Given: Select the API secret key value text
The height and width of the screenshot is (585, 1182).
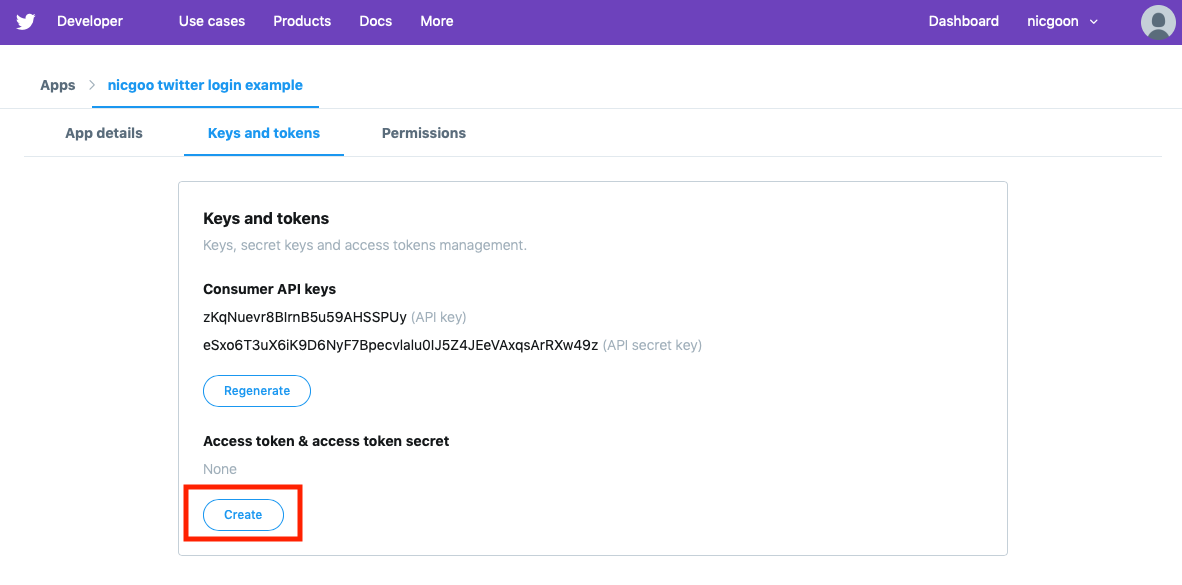Looking at the screenshot, I should [x=400, y=345].
